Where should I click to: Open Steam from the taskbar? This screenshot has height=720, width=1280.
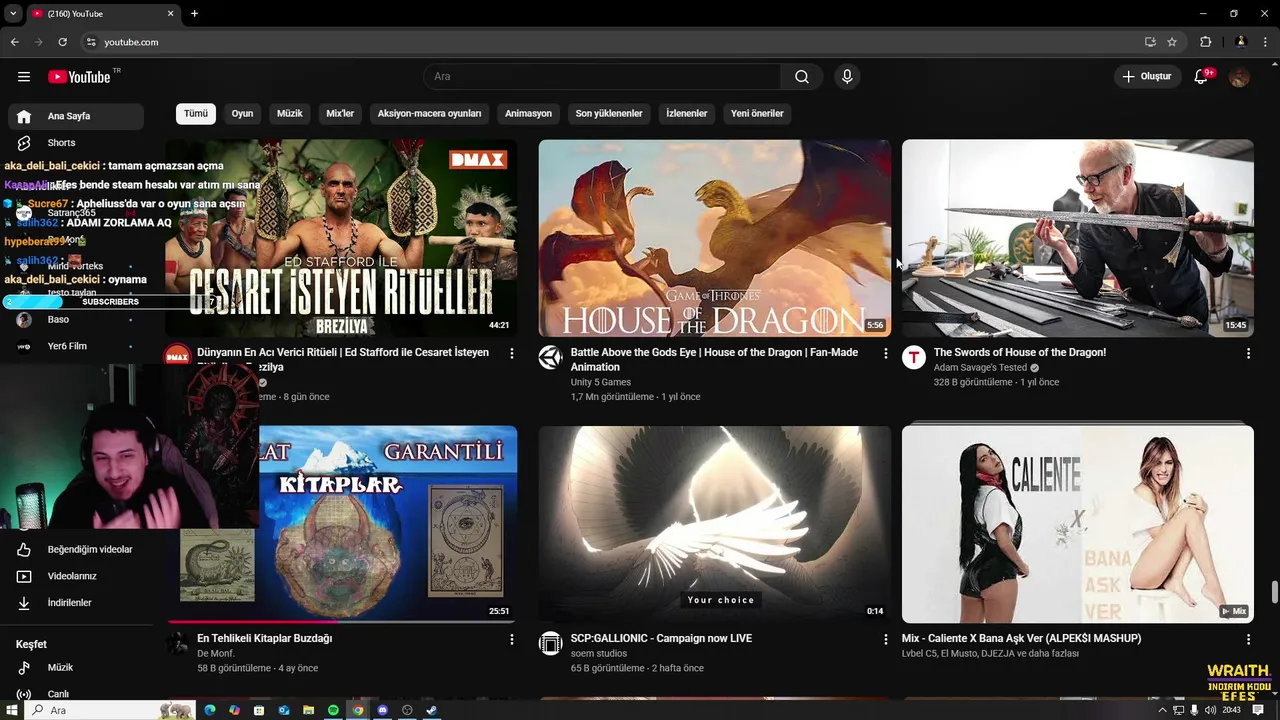click(x=432, y=710)
